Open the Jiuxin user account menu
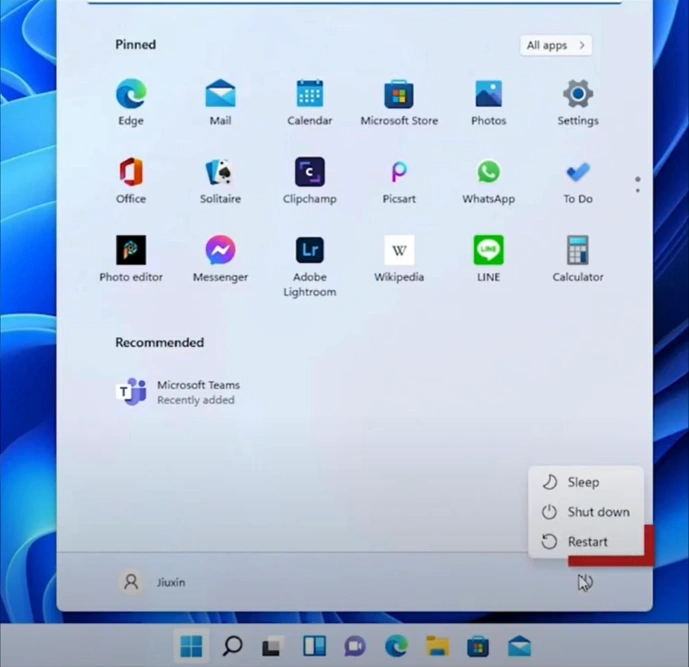The height and width of the screenshot is (667, 689). pos(152,582)
